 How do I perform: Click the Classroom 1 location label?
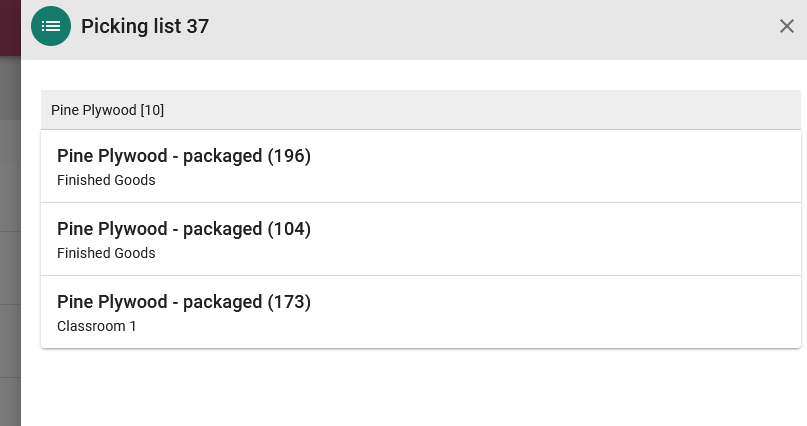pos(96,326)
